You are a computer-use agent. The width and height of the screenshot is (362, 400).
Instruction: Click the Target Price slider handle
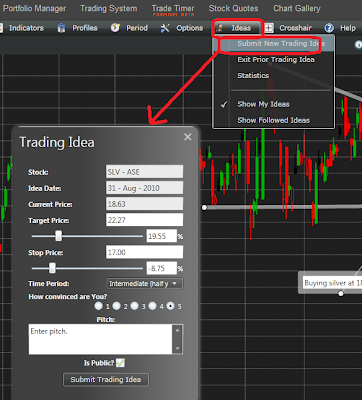58,236
